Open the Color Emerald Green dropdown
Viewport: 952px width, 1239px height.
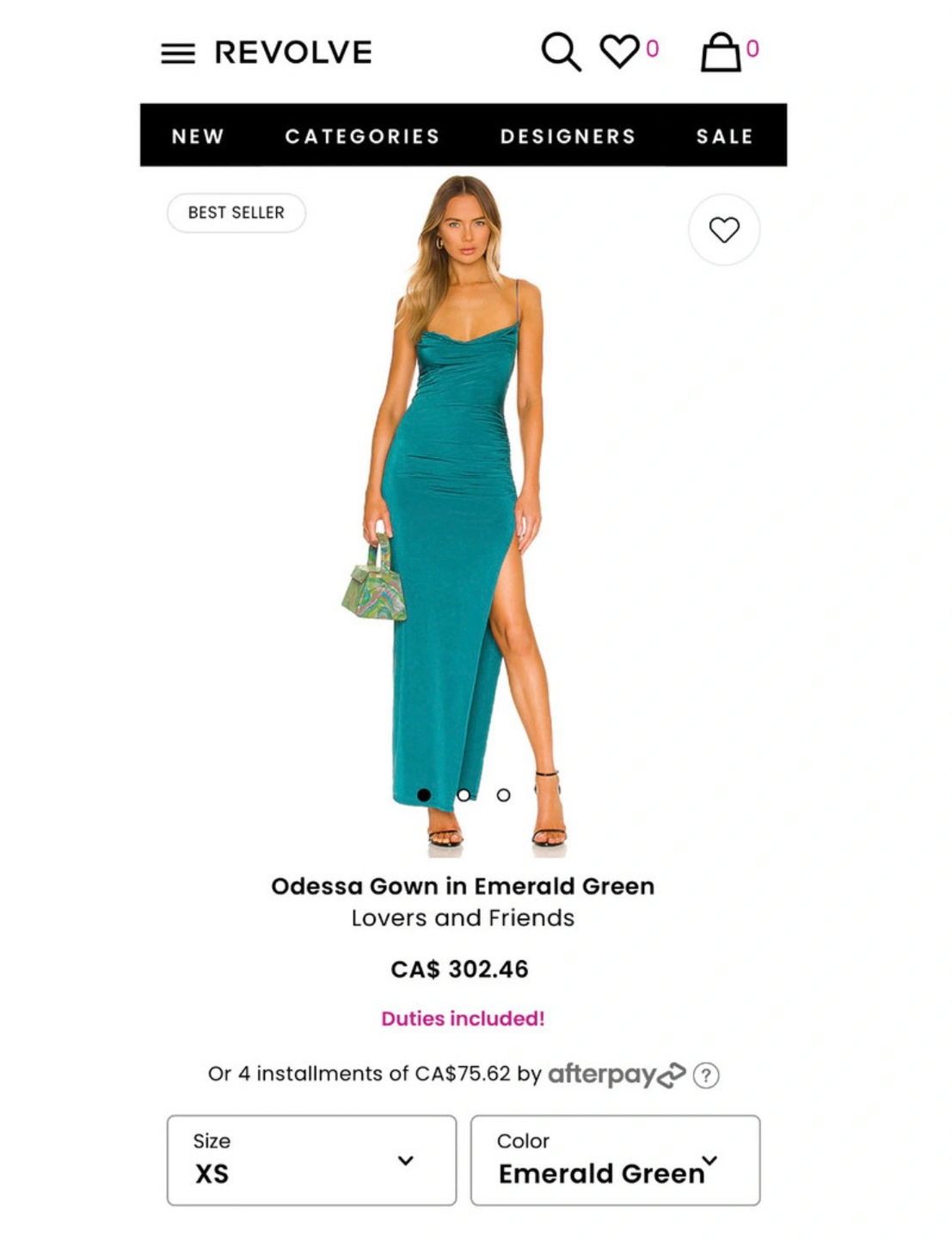coord(615,1160)
